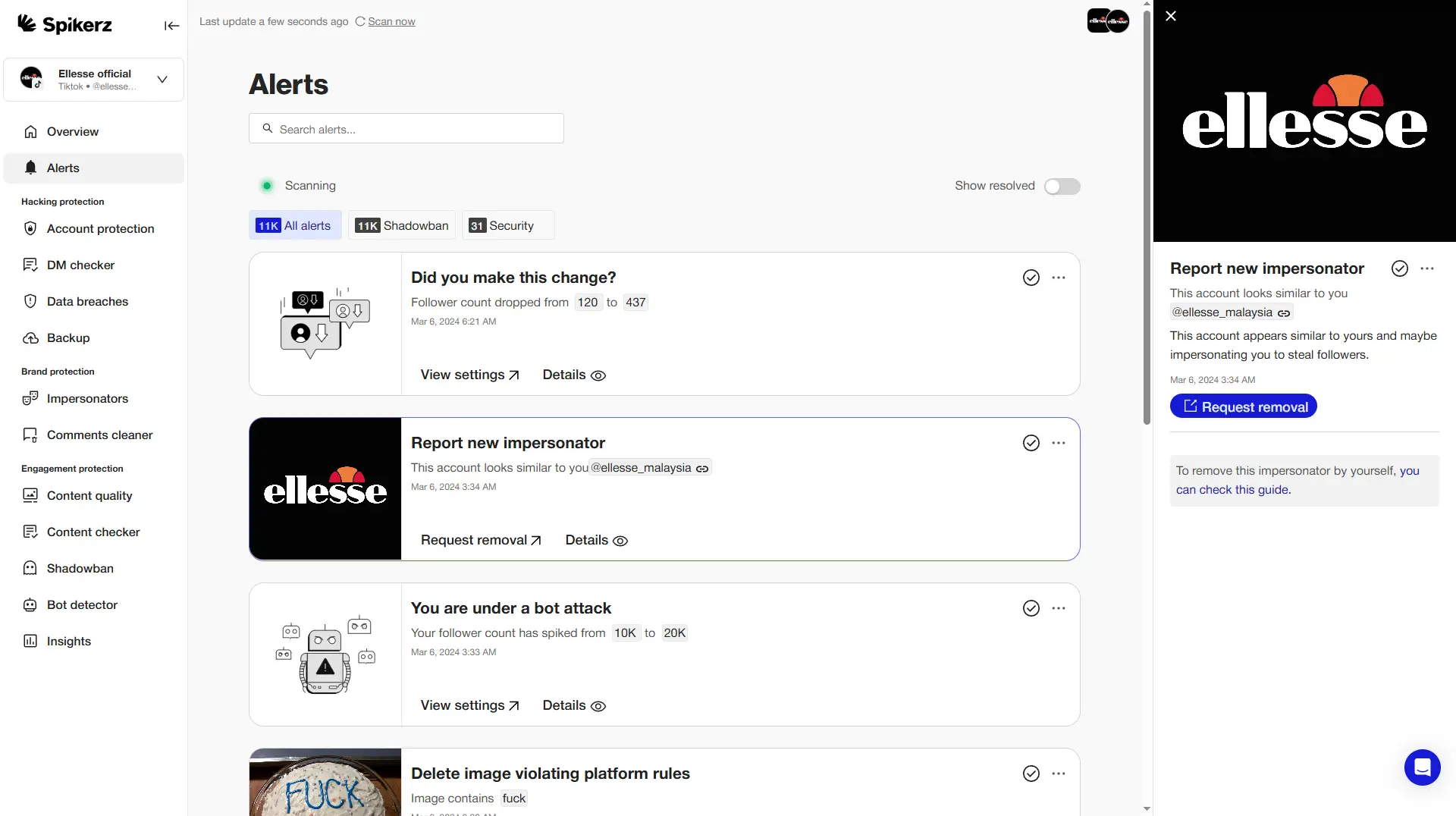Click the profile avatars at top

point(1108,20)
